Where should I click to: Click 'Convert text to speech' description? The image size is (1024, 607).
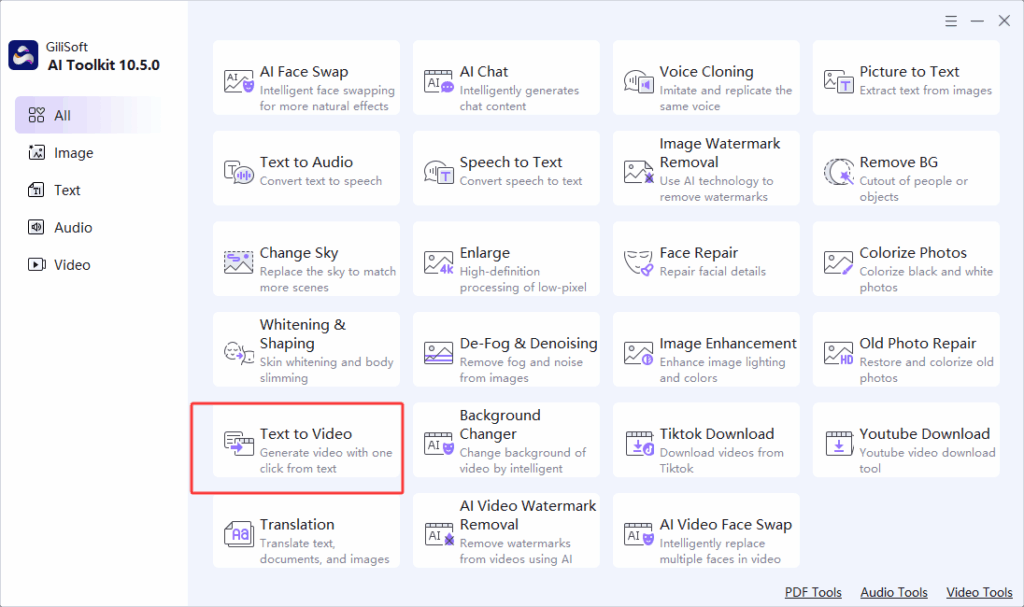click(321, 180)
